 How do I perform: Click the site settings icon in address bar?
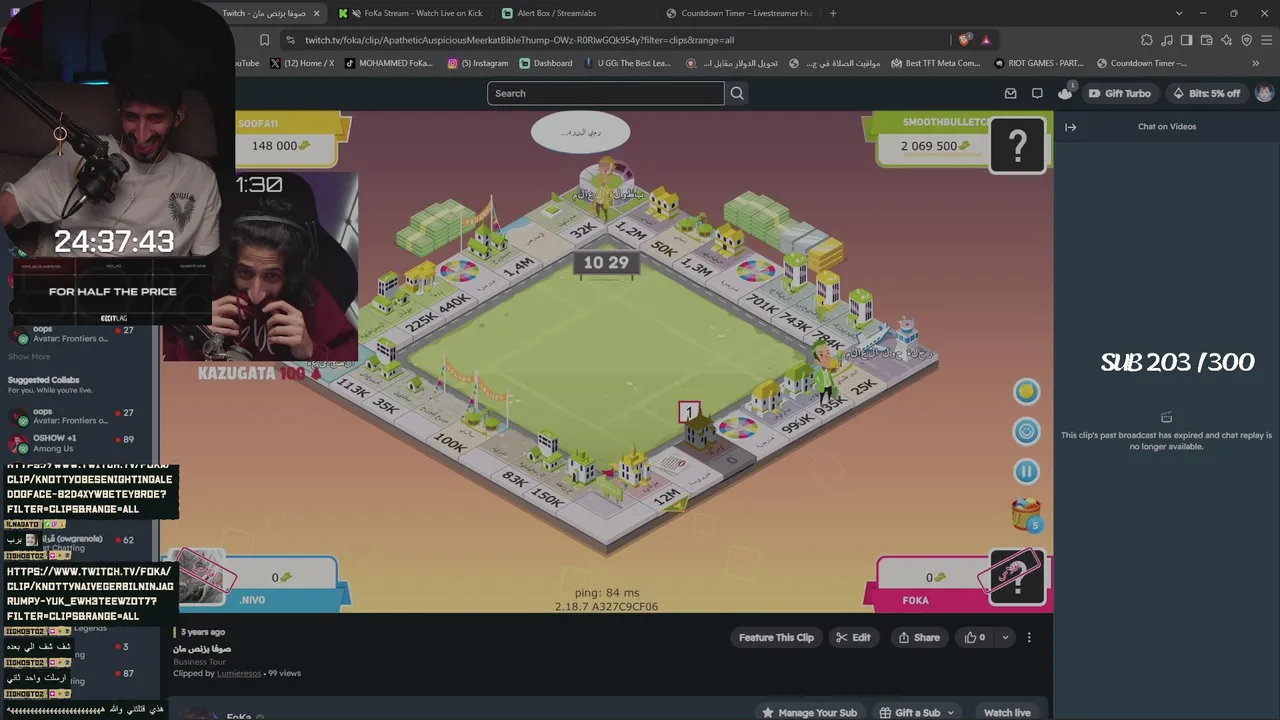tap(290, 40)
